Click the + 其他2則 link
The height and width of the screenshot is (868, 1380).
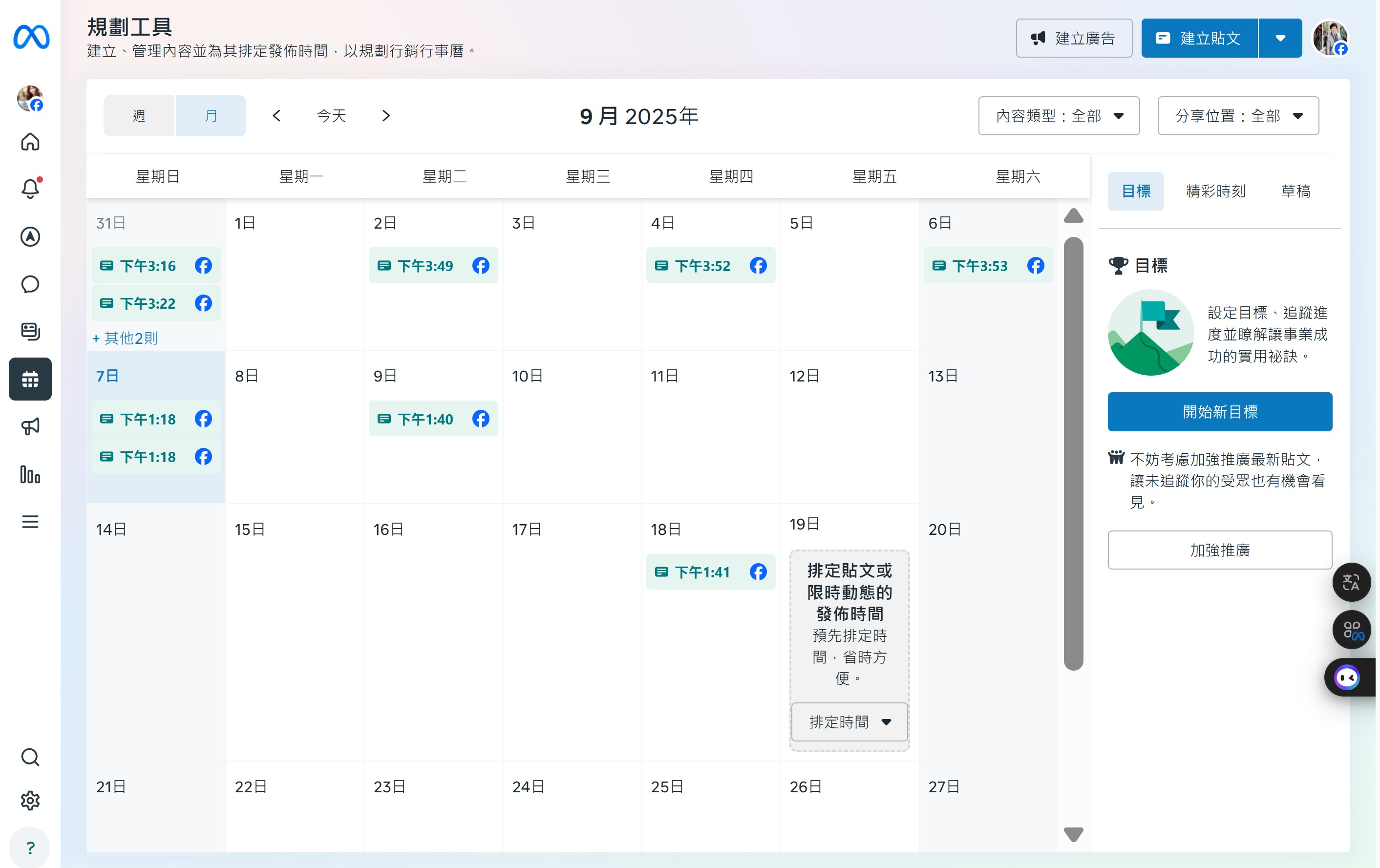(126, 338)
